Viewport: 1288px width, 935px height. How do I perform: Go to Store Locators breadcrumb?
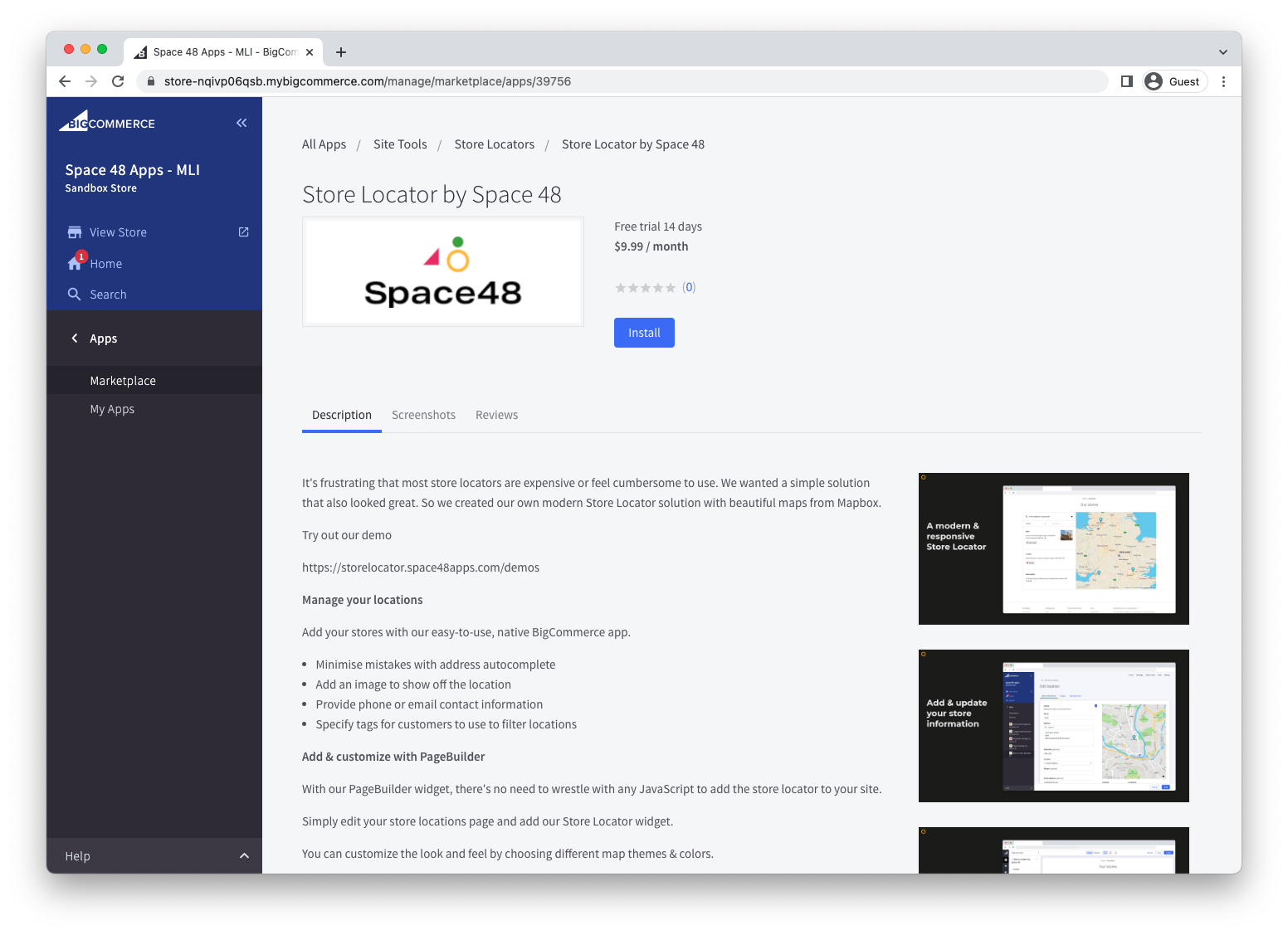495,144
